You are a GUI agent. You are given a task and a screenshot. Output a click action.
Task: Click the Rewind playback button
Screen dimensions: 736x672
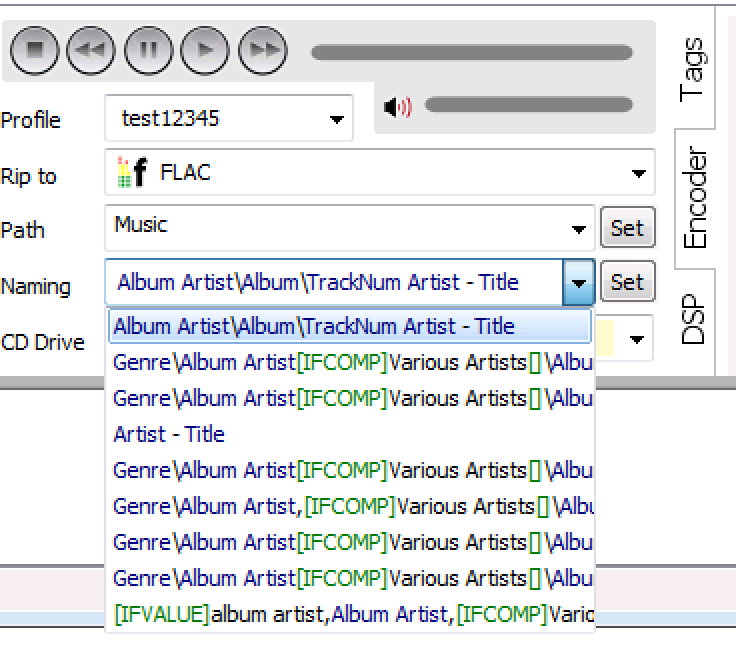91,51
